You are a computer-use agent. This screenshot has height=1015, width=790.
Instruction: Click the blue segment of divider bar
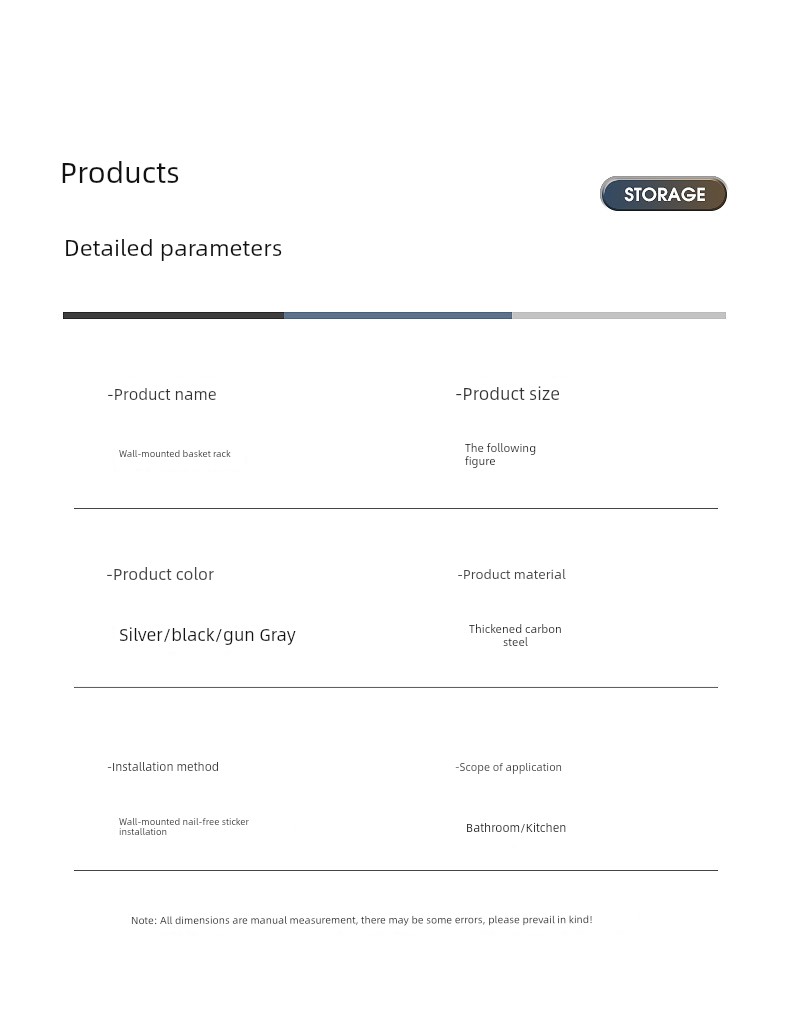coord(398,315)
